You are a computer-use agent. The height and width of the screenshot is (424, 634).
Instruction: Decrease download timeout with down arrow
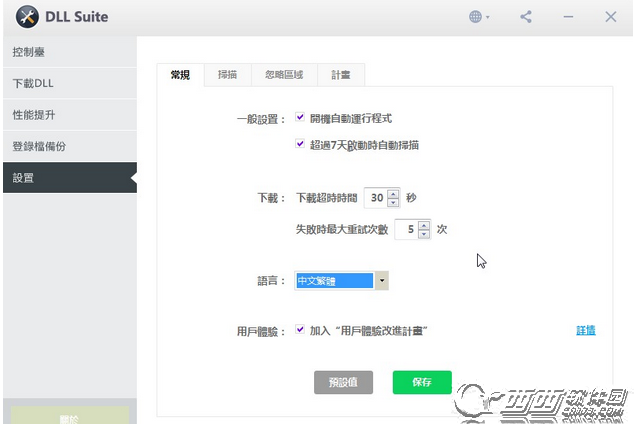click(x=393, y=202)
